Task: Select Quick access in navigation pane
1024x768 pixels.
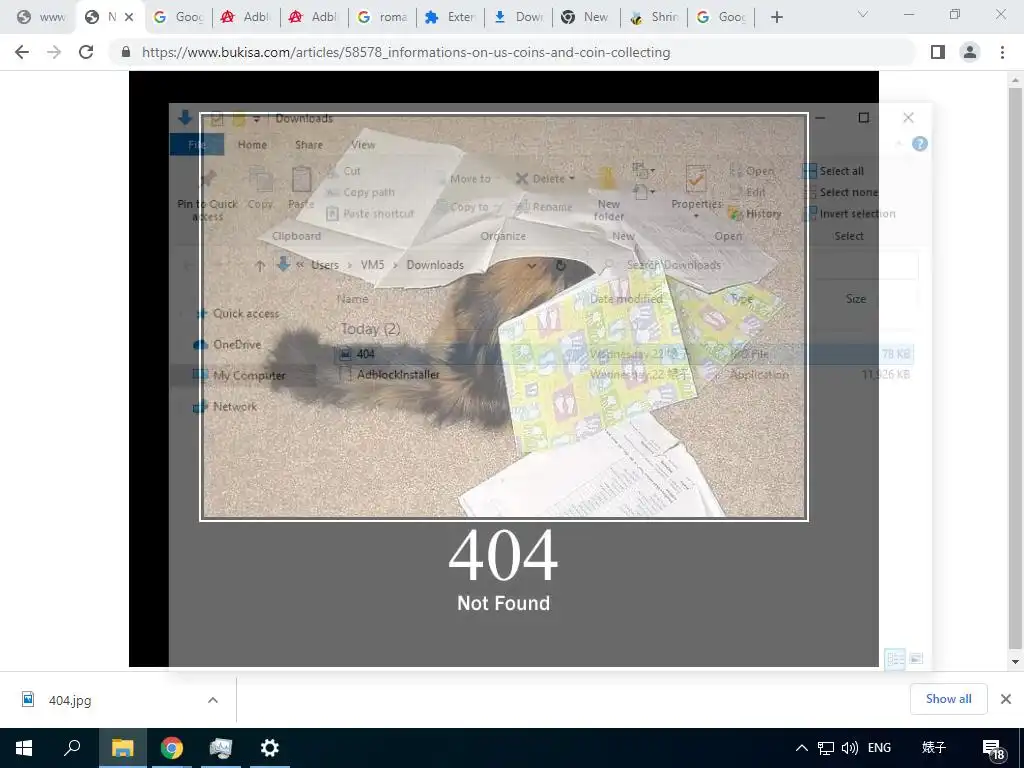Action: [239, 313]
